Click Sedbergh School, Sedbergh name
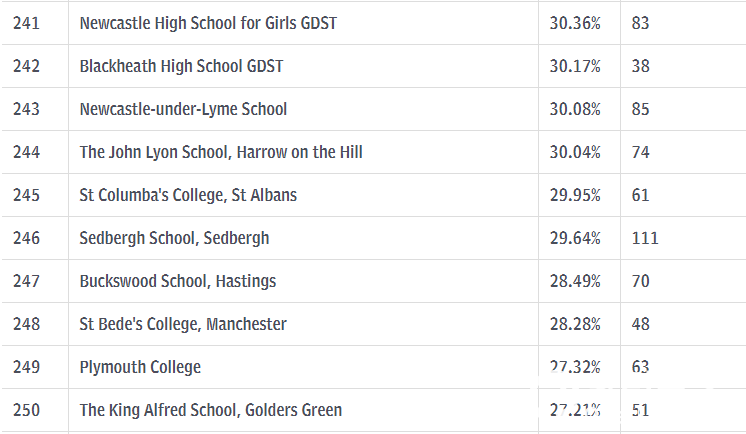The height and width of the screenshot is (434, 746). coord(174,238)
